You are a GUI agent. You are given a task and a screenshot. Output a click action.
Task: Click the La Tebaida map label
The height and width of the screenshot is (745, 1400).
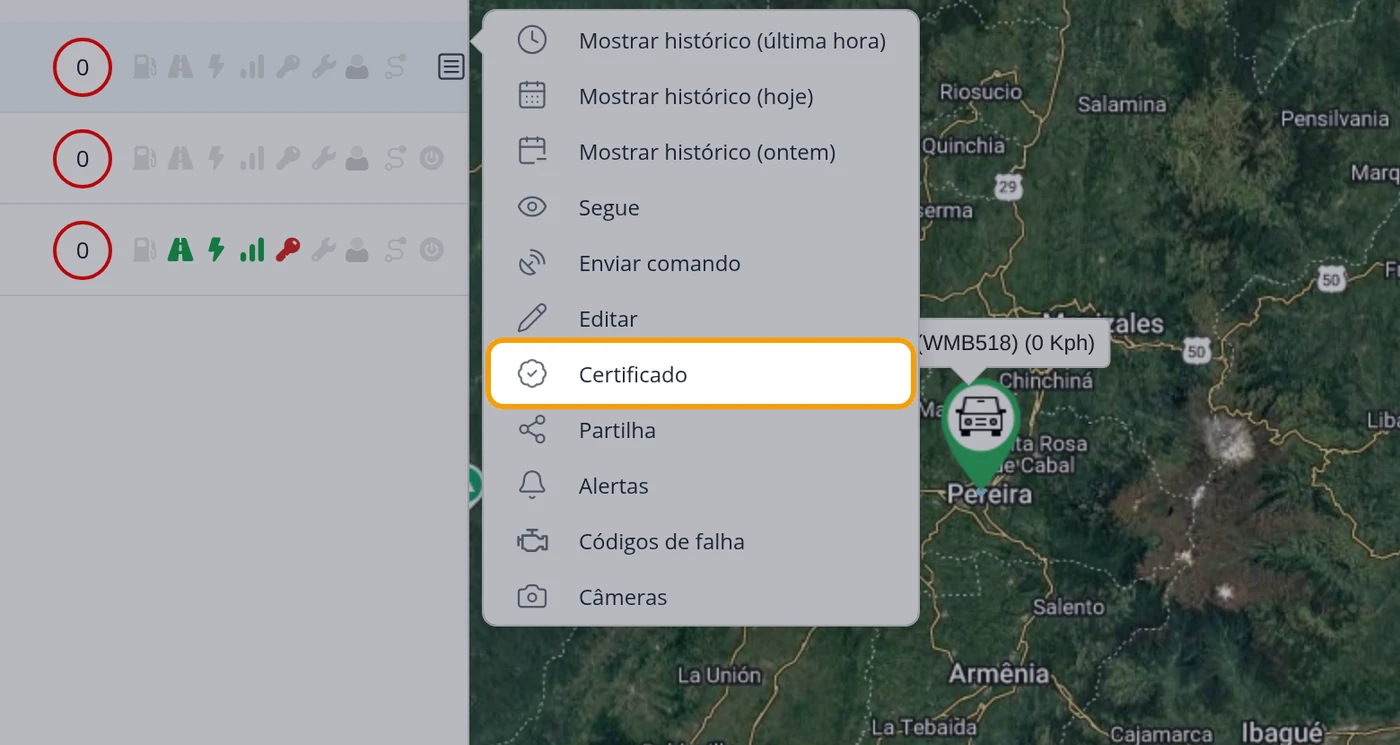point(923,727)
